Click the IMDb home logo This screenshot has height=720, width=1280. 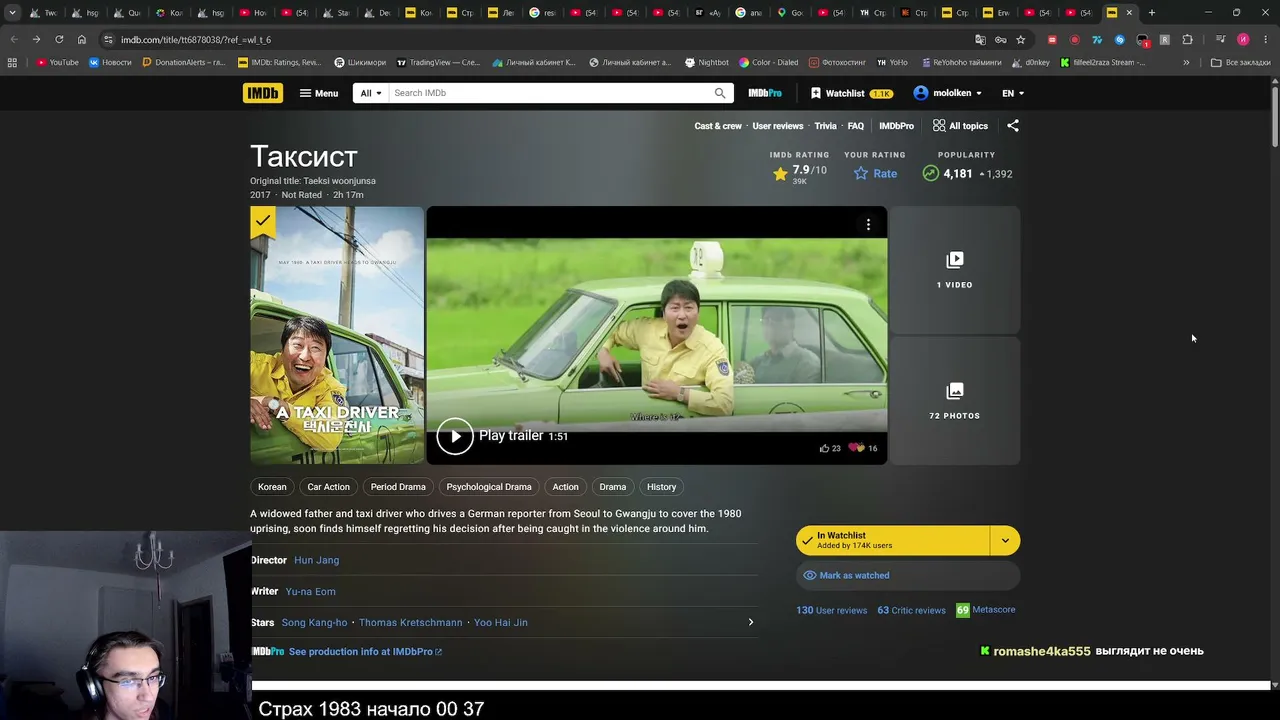(x=262, y=93)
